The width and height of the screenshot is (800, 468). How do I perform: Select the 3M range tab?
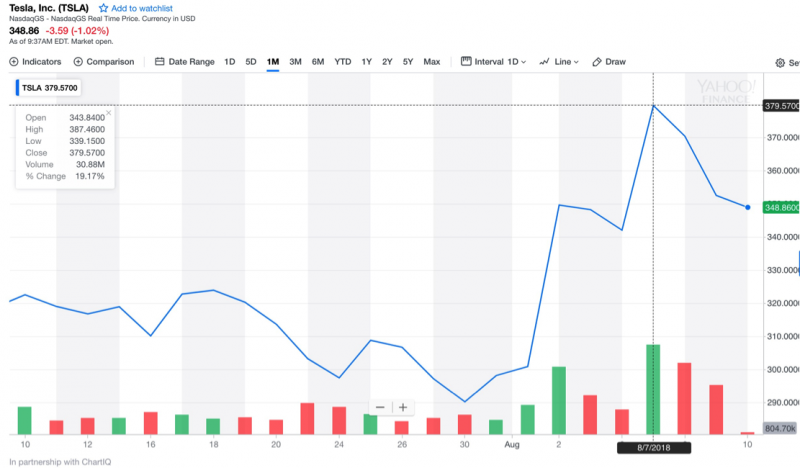tap(295, 62)
